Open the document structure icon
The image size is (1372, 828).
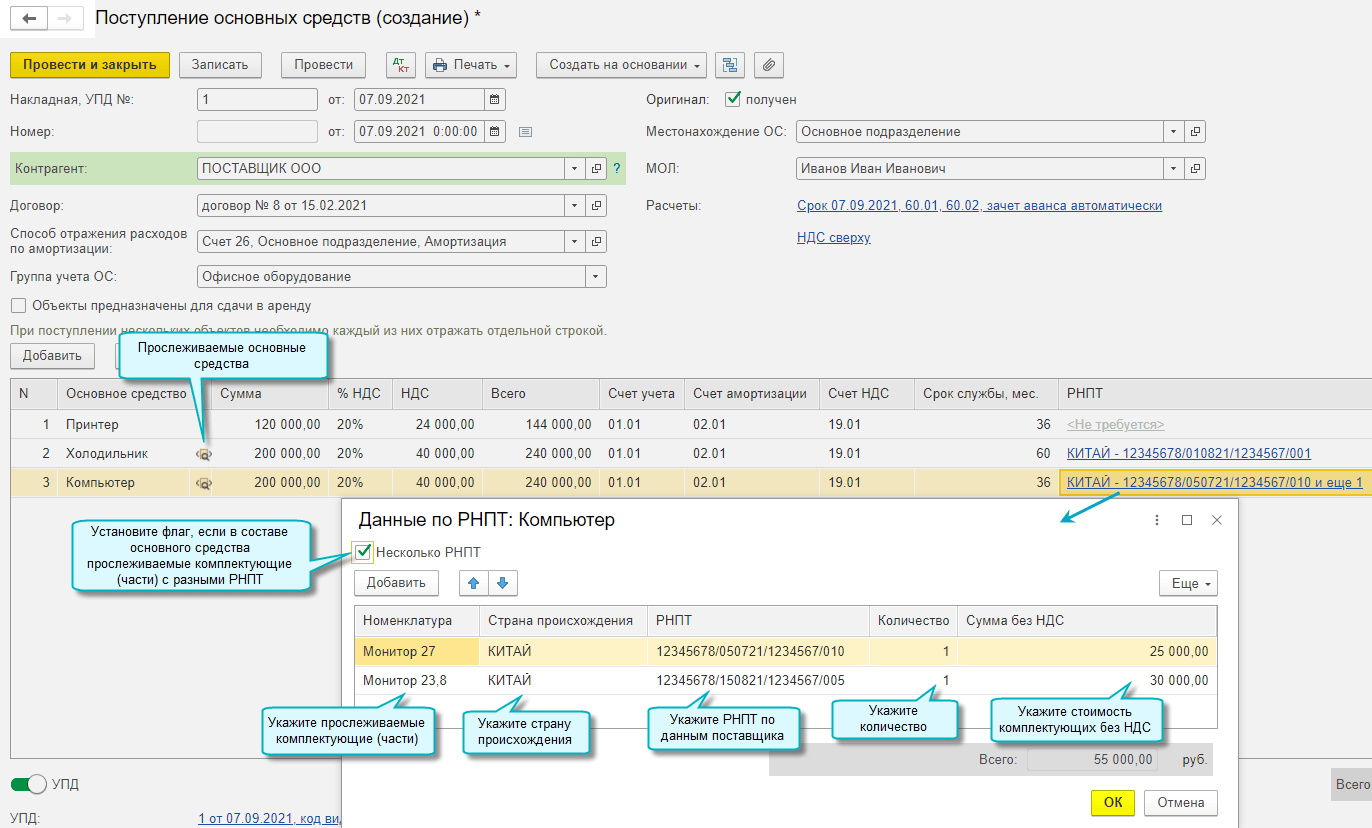tap(730, 65)
